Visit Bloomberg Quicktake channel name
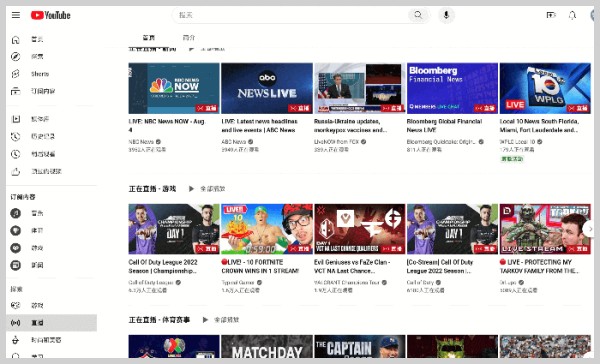This screenshot has width=600, height=364. [441, 142]
